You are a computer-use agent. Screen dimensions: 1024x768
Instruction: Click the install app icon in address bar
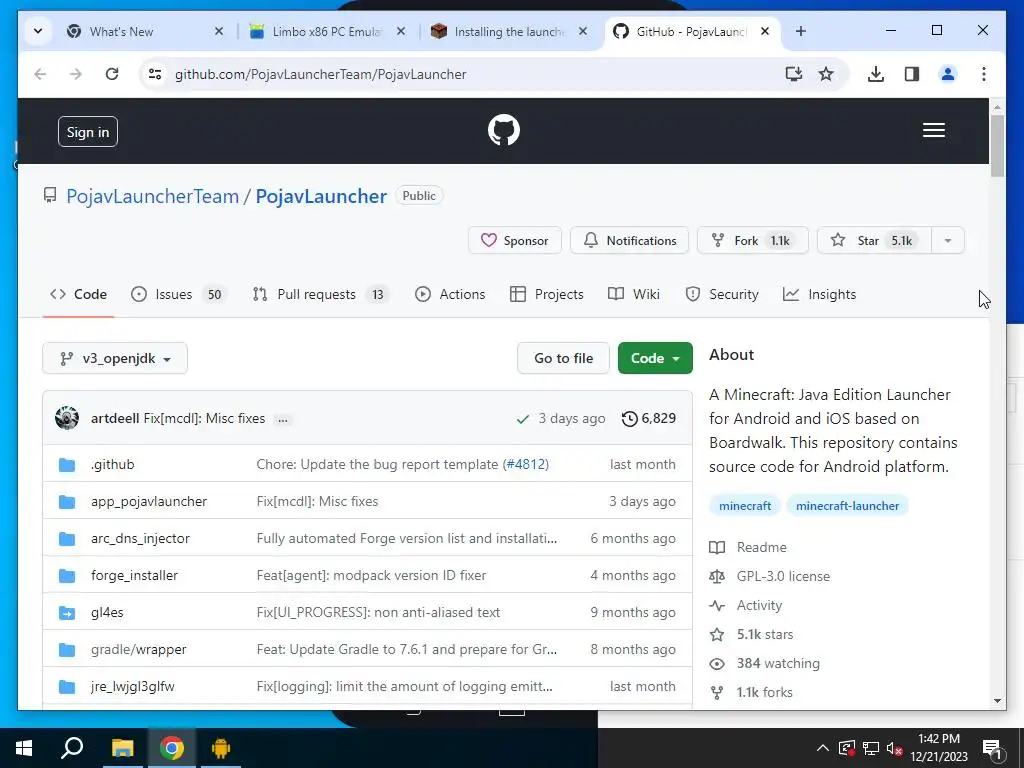[793, 74]
